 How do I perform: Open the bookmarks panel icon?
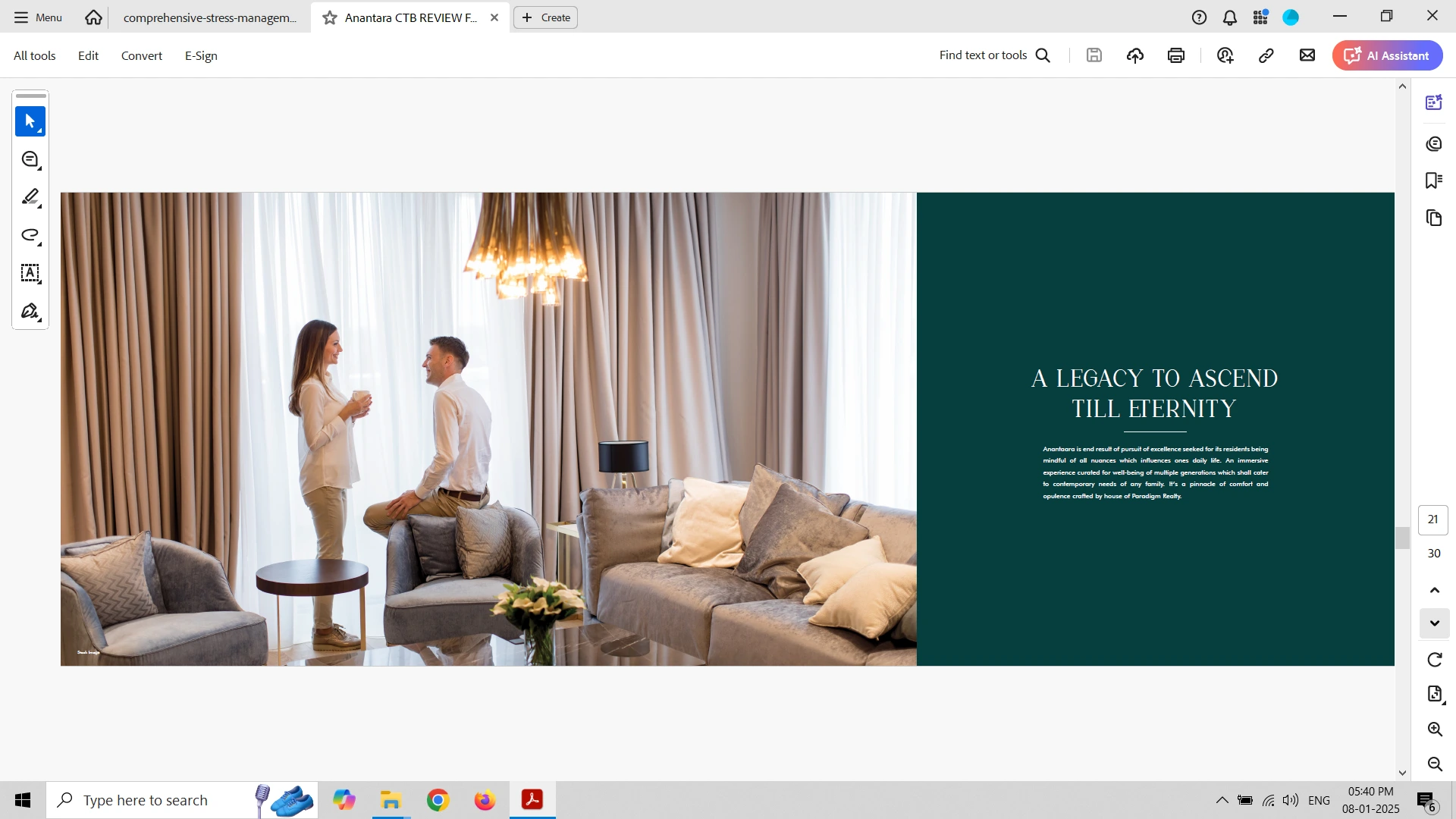1433,180
